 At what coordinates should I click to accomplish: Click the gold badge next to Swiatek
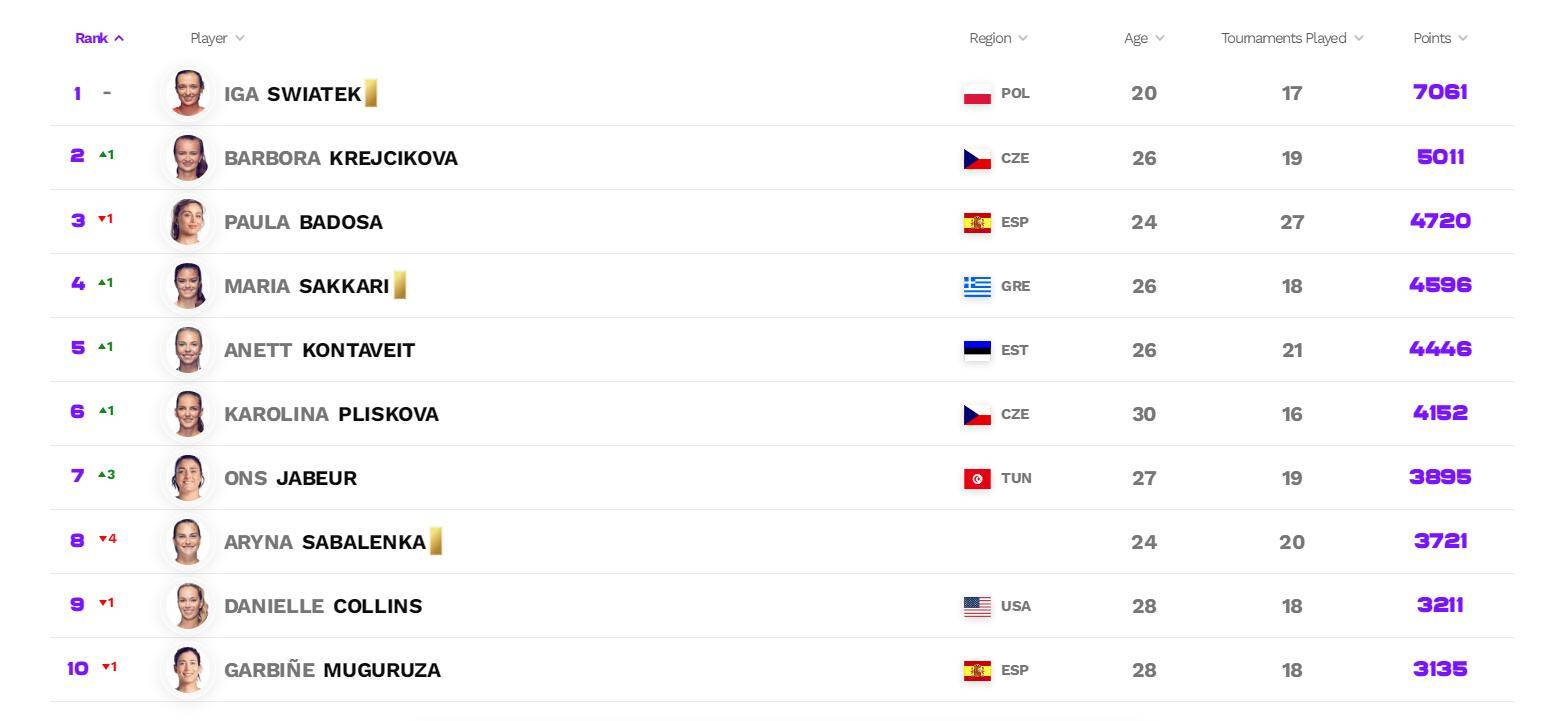click(x=371, y=93)
